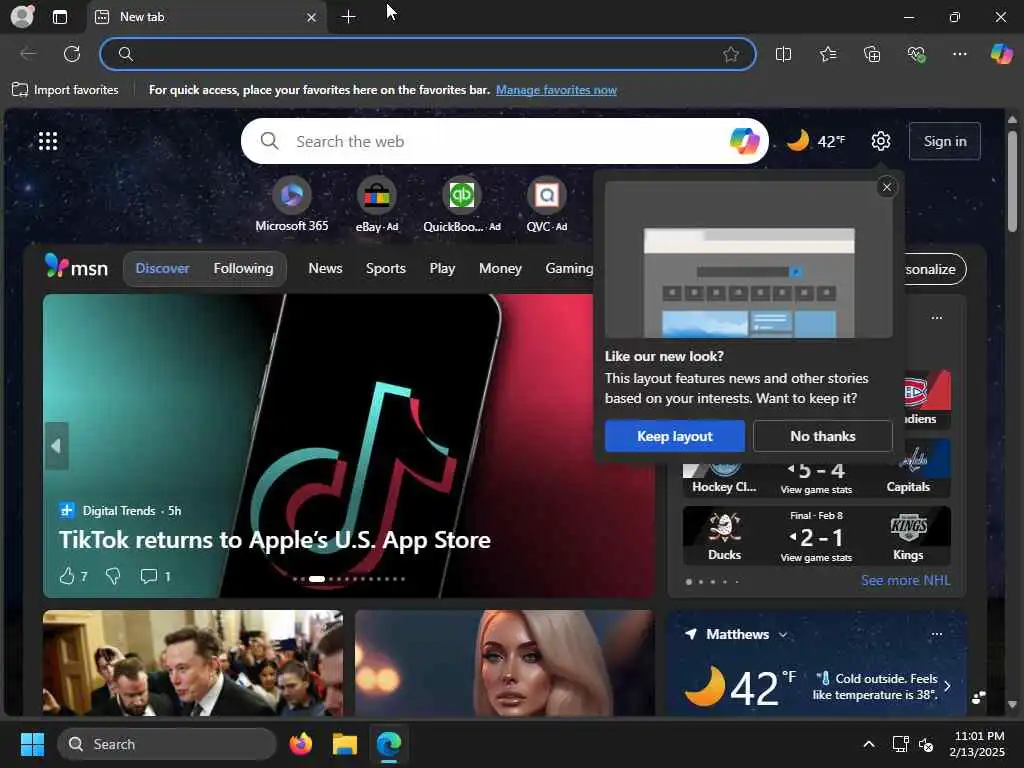Open the Windows Start menu

(x=32, y=744)
